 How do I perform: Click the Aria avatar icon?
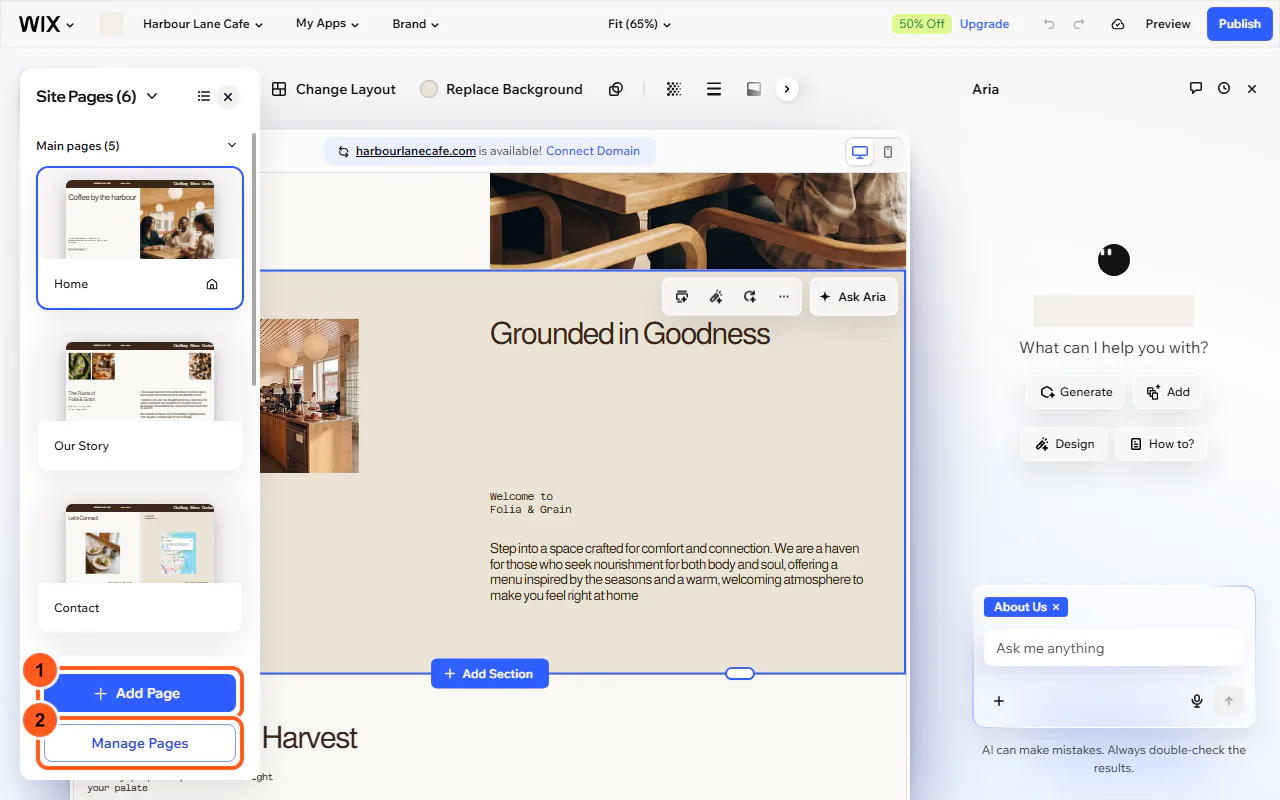click(1114, 260)
